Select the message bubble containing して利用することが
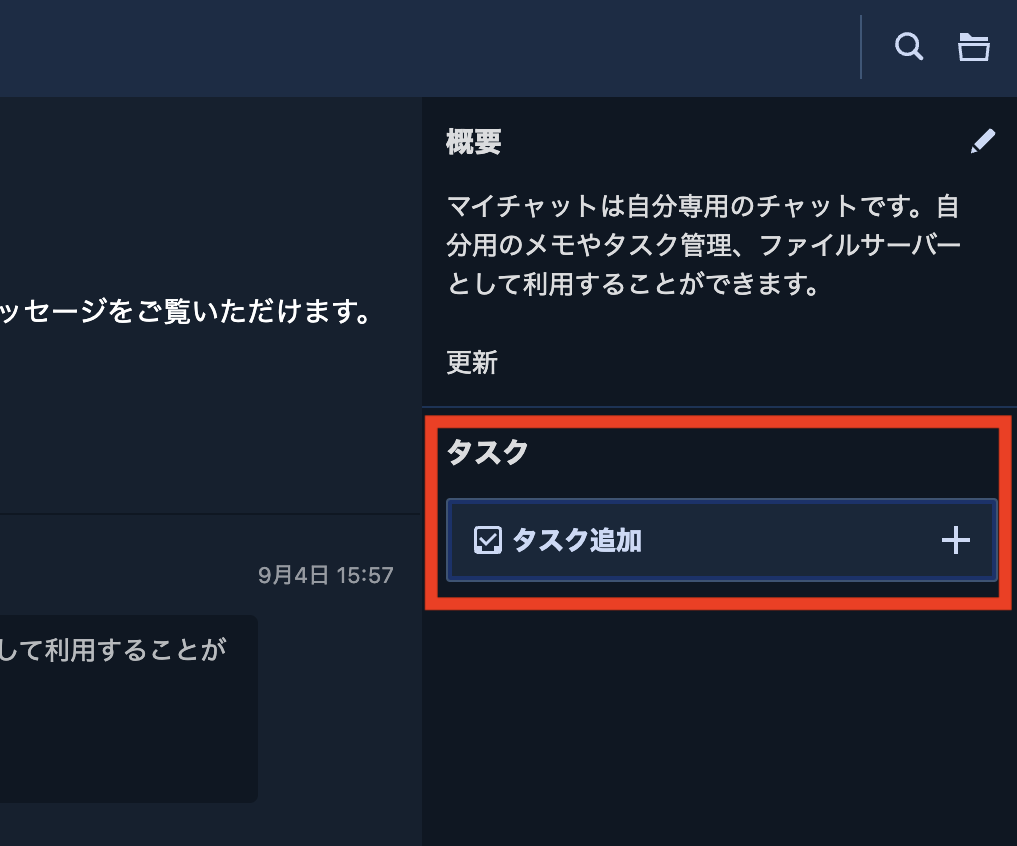This screenshot has width=1017, height=846. click(129, 708)
